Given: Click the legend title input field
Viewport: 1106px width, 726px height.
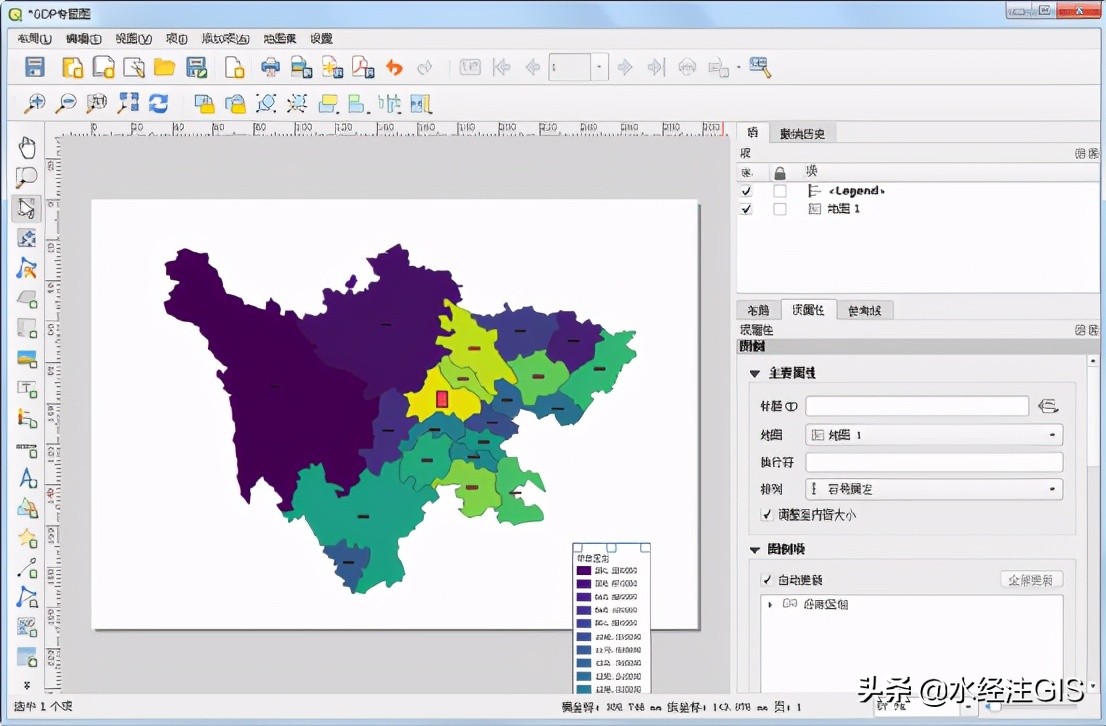Looking at the screenshot, I should coord(917,406).
